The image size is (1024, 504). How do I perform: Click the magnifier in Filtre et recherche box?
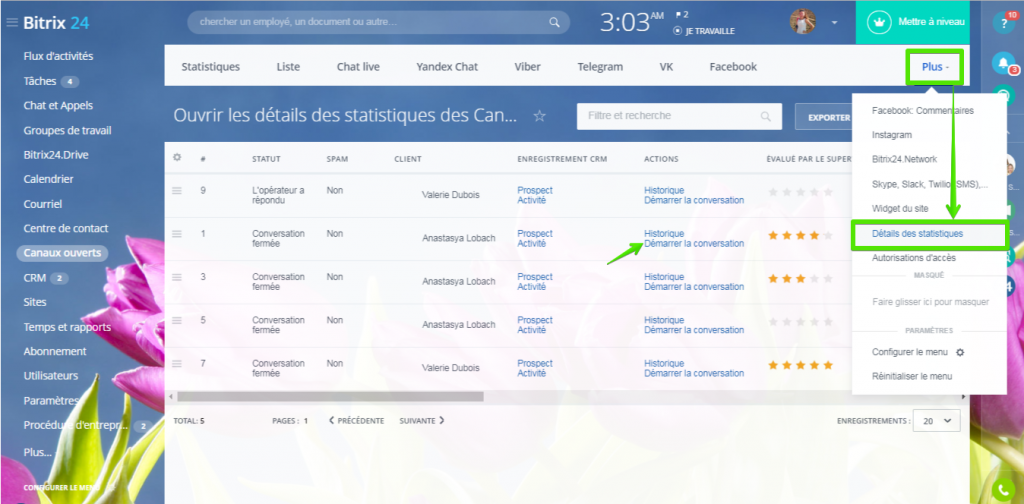point(766,116)
